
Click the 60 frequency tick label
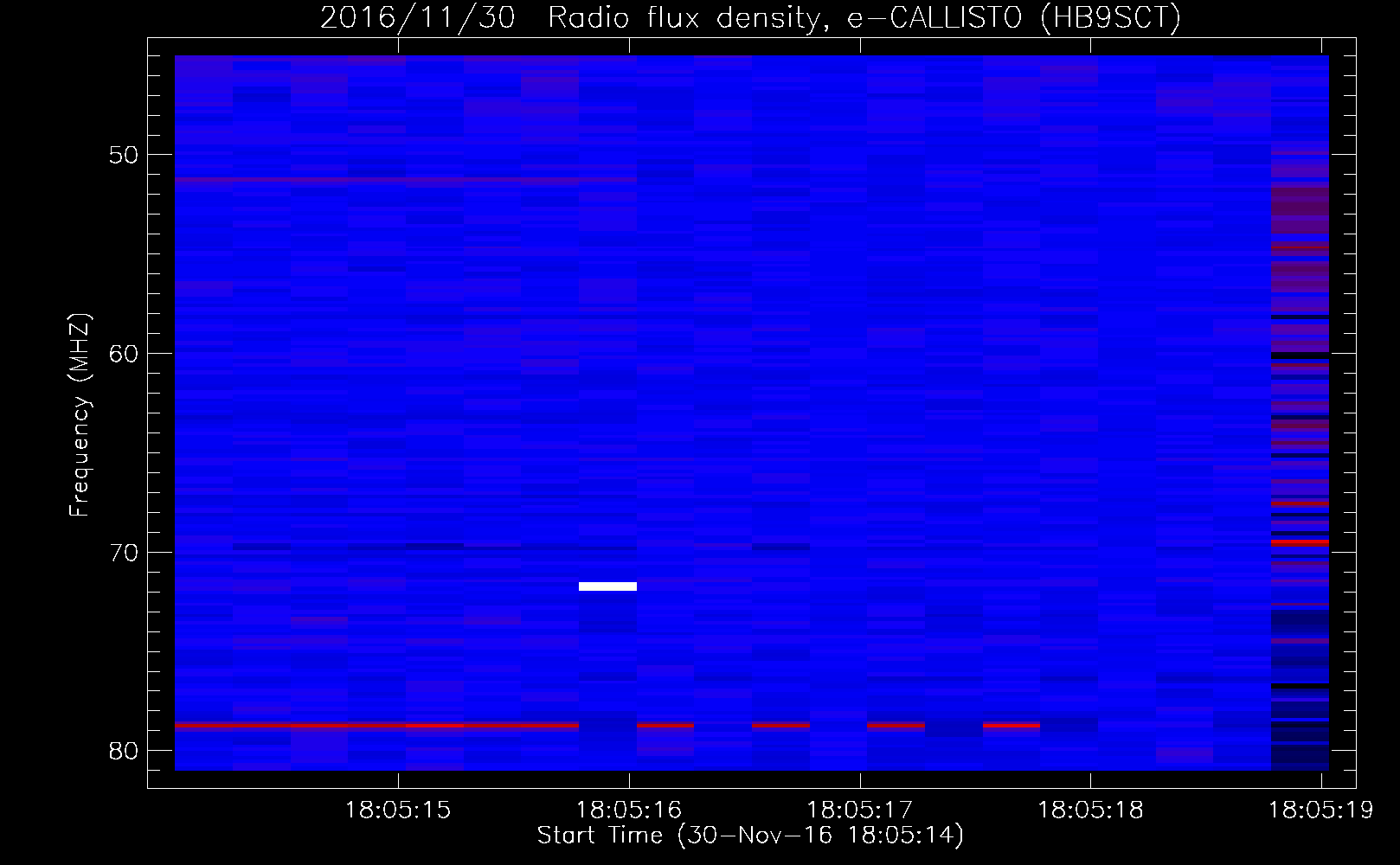tap(124, 354)
